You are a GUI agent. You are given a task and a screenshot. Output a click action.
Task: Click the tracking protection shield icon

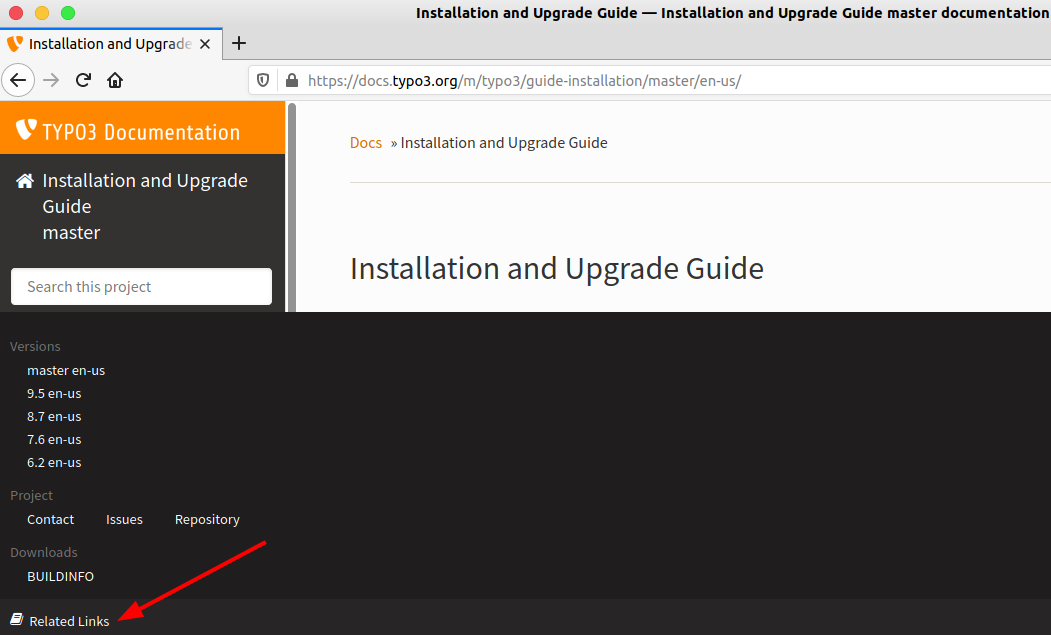coord(261,80)
